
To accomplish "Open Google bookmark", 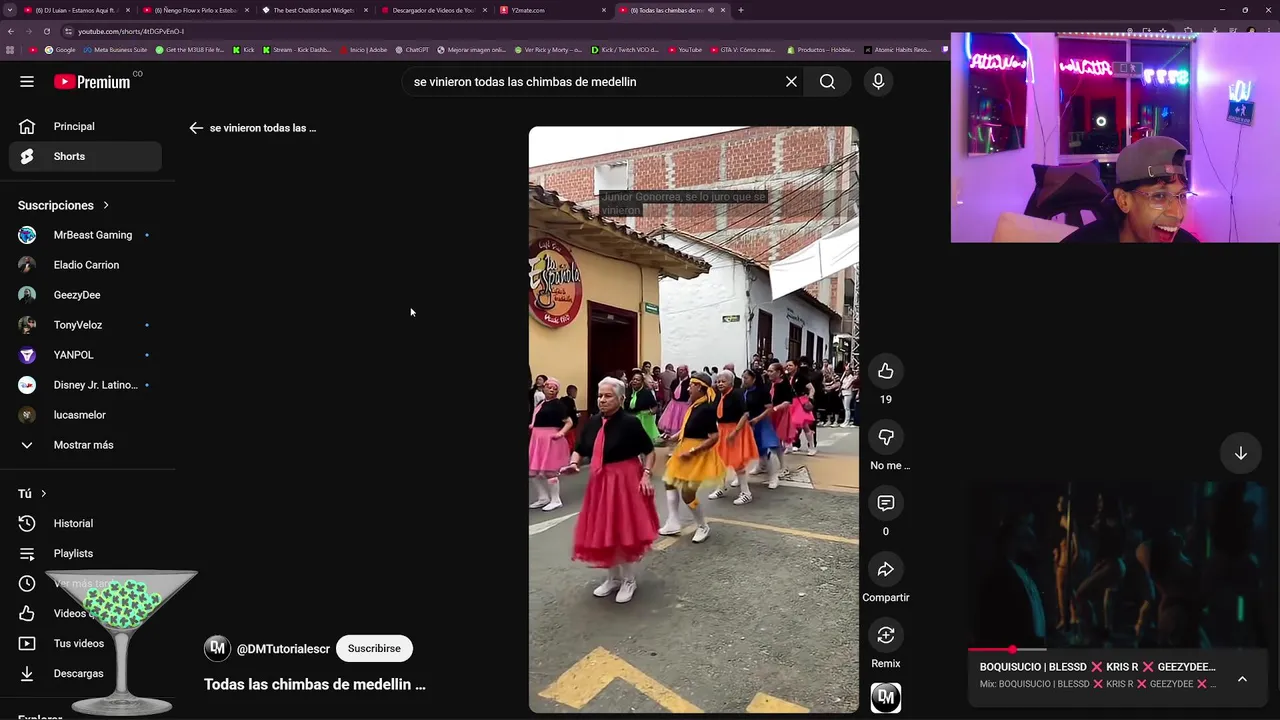I will 60,50.
